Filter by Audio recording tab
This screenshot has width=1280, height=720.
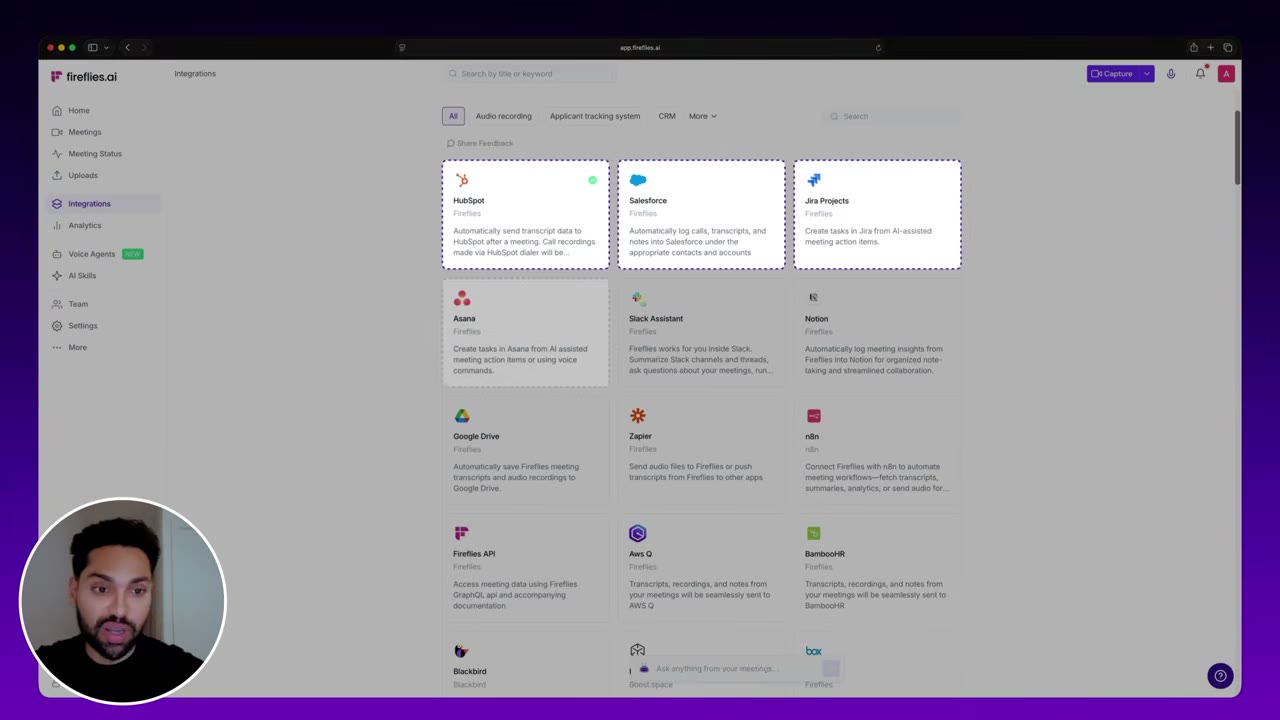coord(503,116)
